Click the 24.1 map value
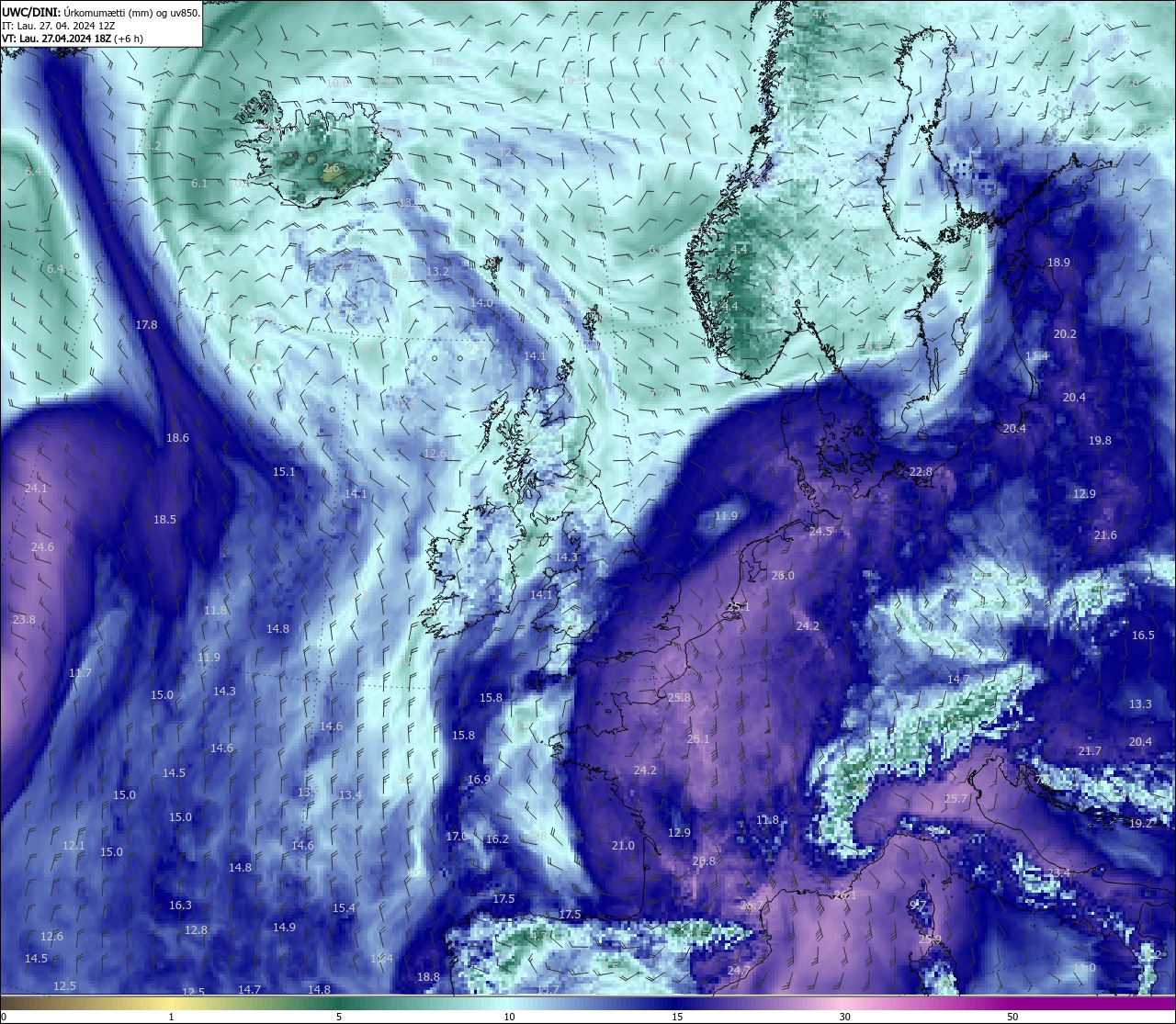Image resolution: width=1176 pixels, height=1024 pixels. [36, 489]
